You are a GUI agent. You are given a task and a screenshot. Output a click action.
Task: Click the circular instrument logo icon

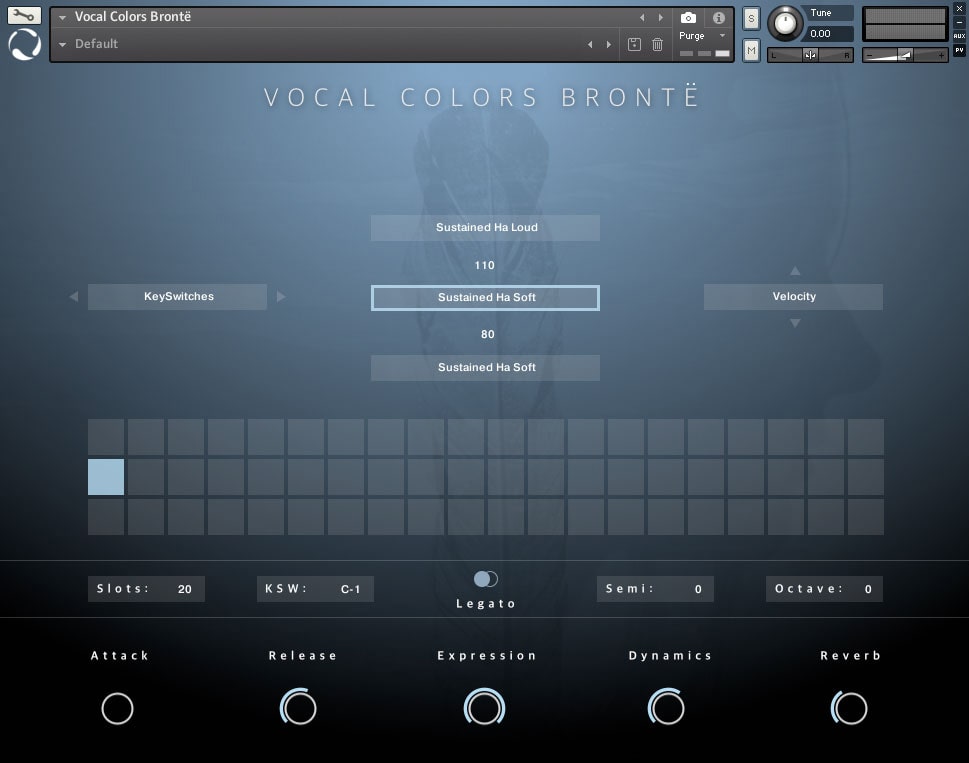(25, 44)
